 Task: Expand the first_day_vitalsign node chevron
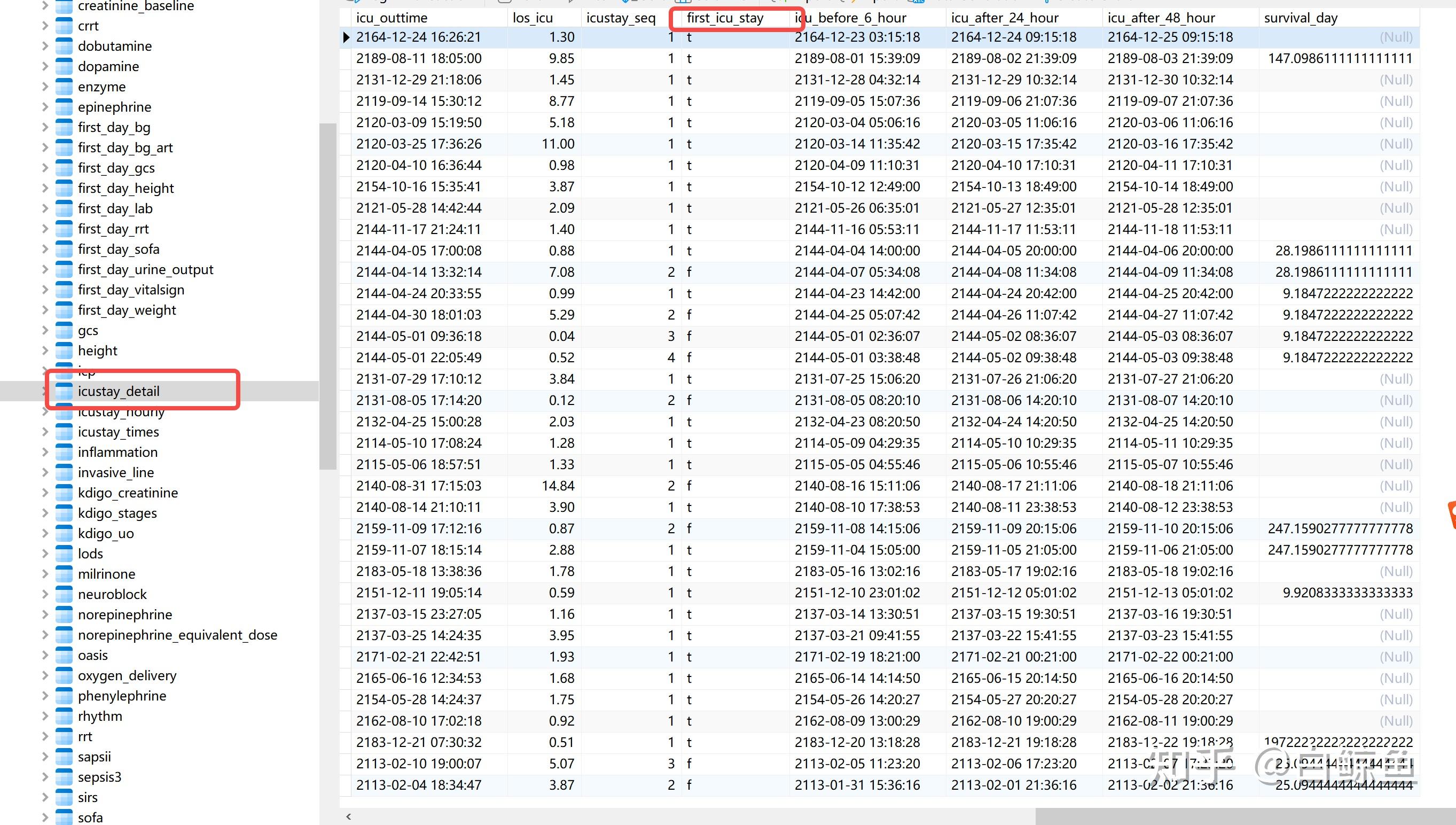45,290
